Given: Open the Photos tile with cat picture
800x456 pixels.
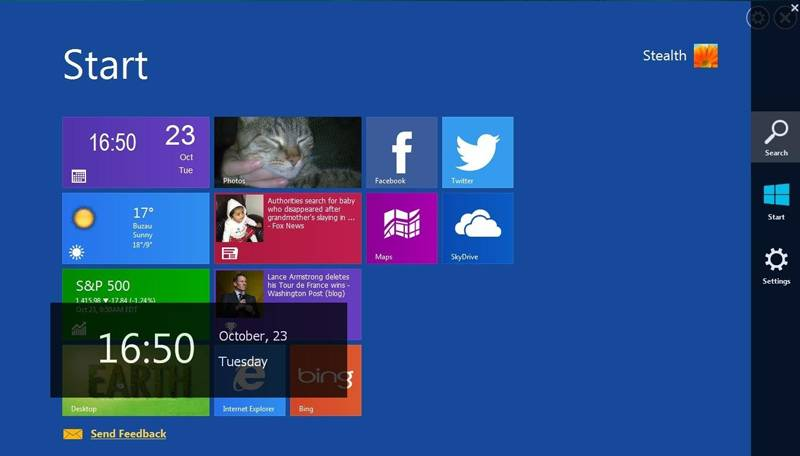Looking at the screenshot, I should pos(288,152).
